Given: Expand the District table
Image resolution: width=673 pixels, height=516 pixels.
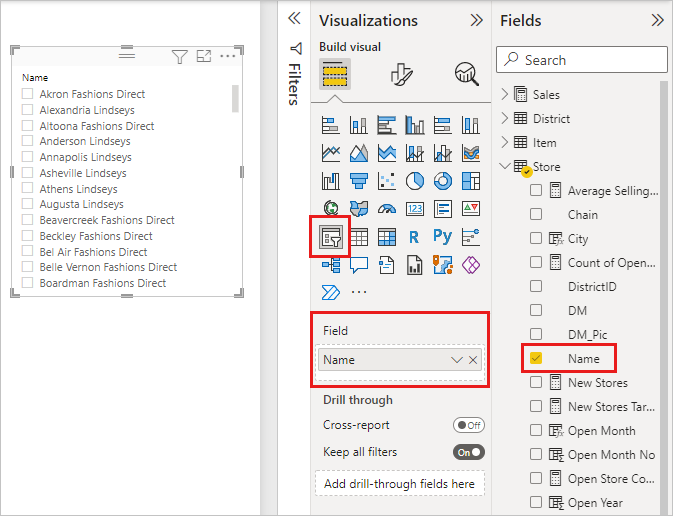Looking at the screenshot, I should click(x=505, y=118).
